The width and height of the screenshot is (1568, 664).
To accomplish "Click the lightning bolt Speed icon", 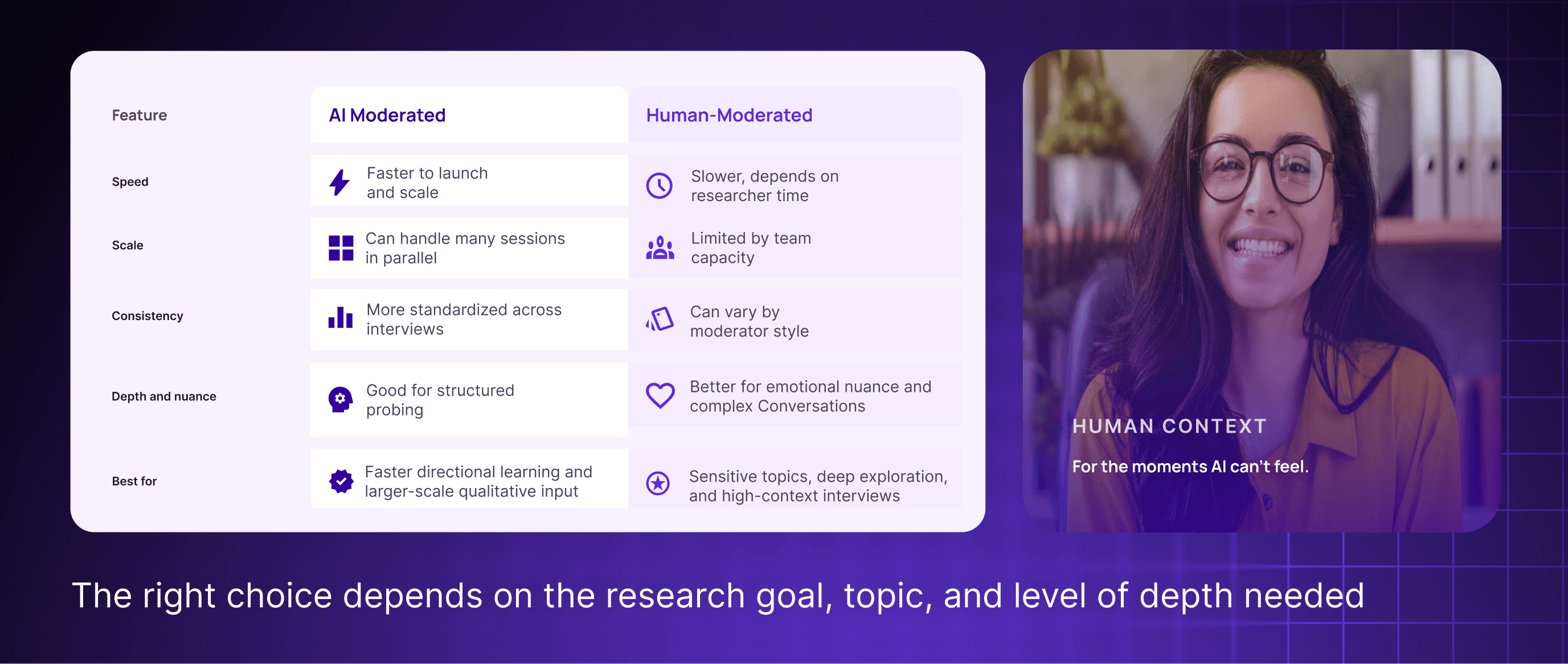I will [x=339, y=183].
